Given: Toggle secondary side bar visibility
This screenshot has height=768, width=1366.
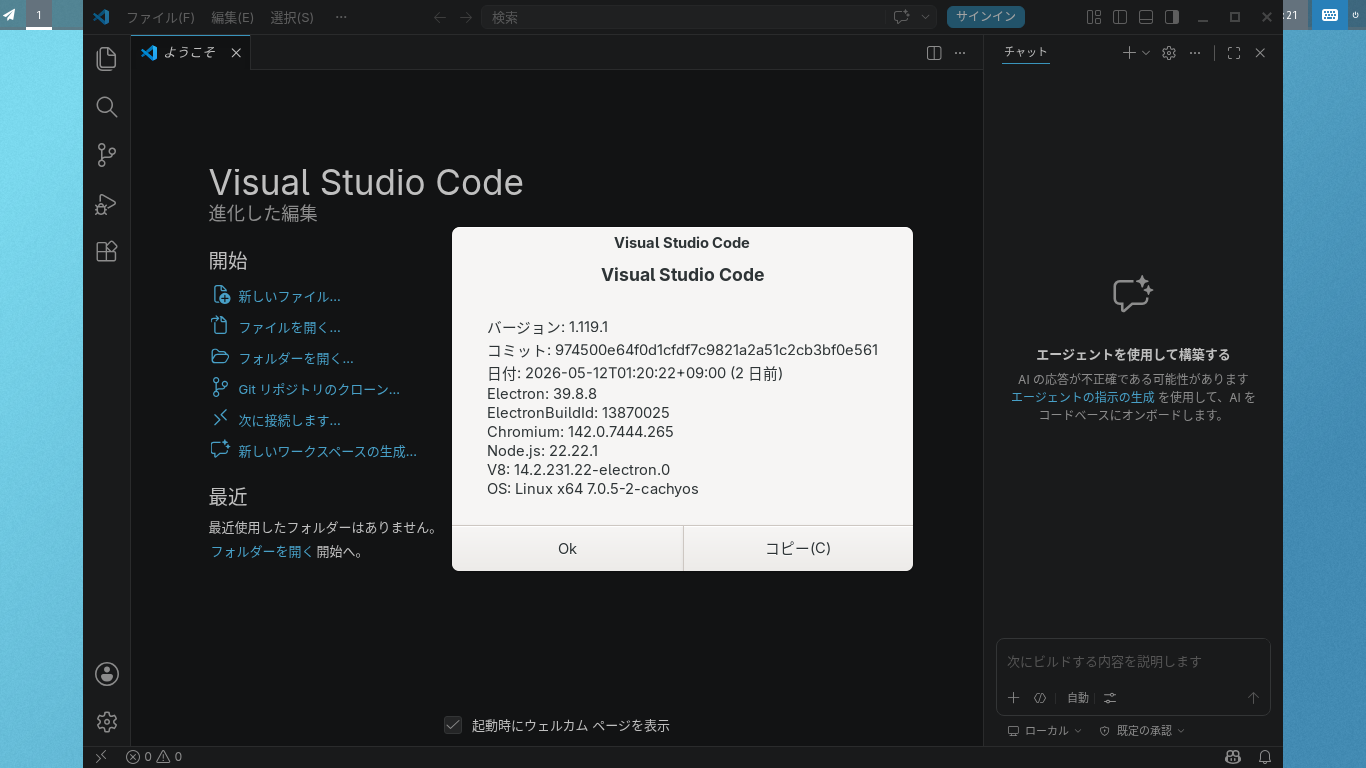Looking at the screenshot, I should [x=1172, y=17].
